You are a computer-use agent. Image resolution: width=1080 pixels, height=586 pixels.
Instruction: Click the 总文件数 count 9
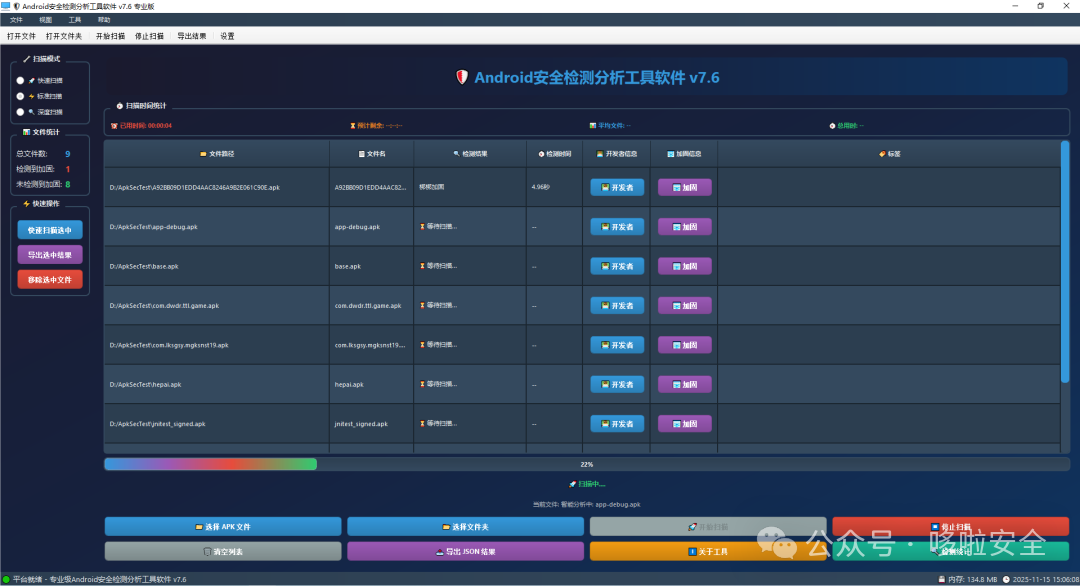(68, 154)
